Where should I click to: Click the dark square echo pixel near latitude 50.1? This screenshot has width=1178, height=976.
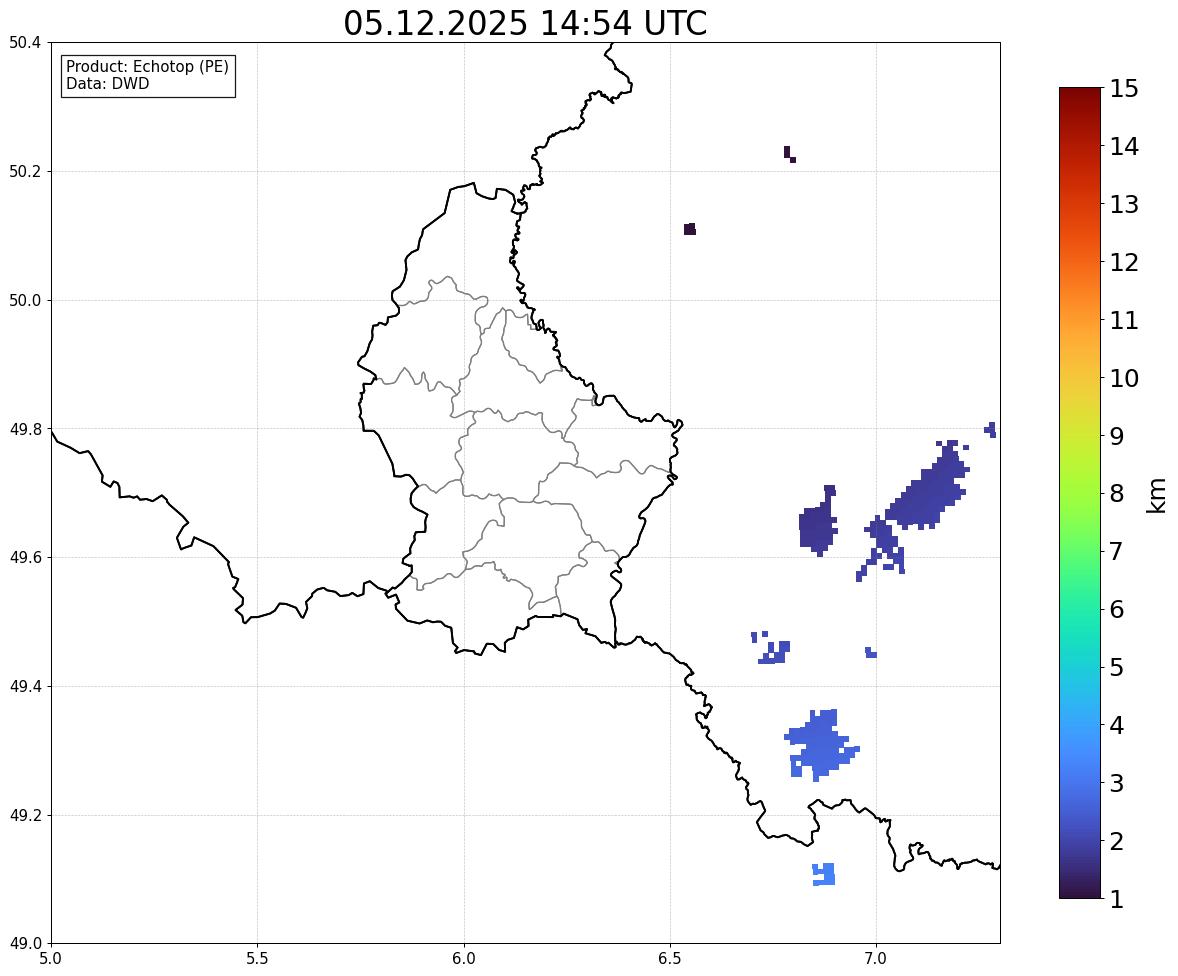click(x=690, y=229)
